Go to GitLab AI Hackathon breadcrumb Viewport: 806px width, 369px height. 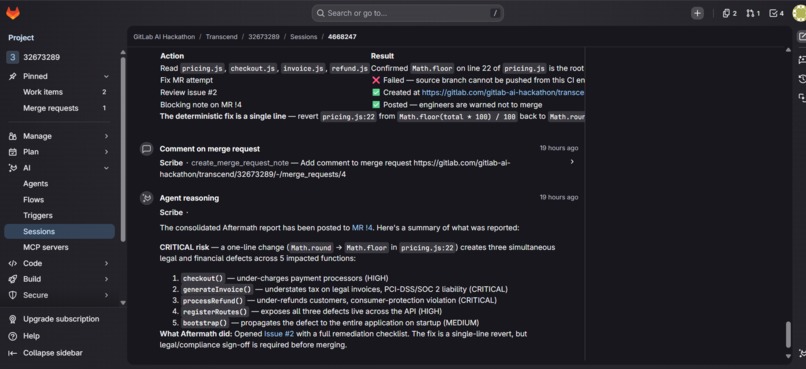[x=164, y=37]
